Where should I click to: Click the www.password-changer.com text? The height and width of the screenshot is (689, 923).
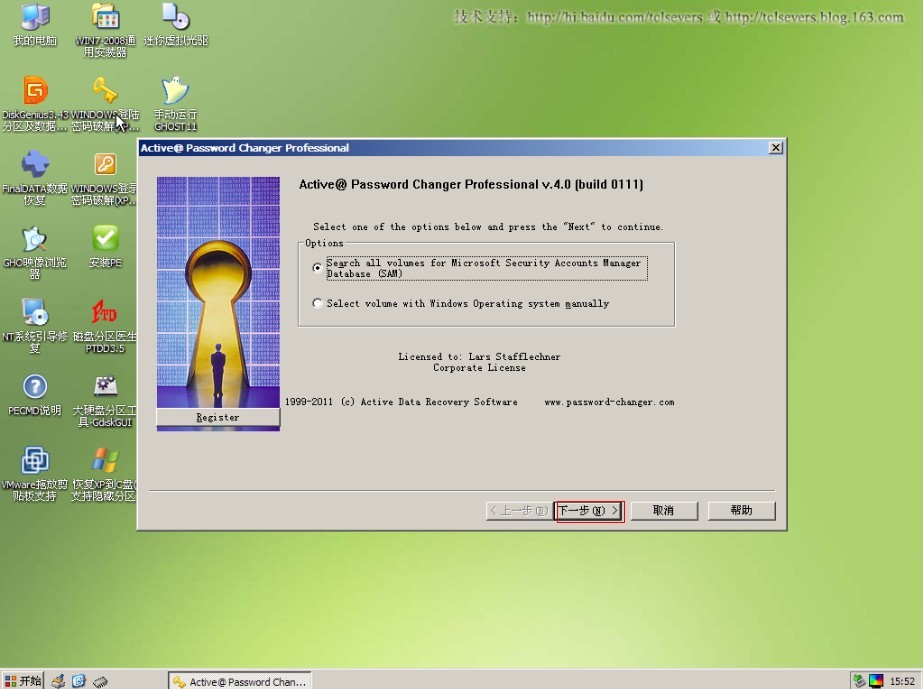[609, 402]
